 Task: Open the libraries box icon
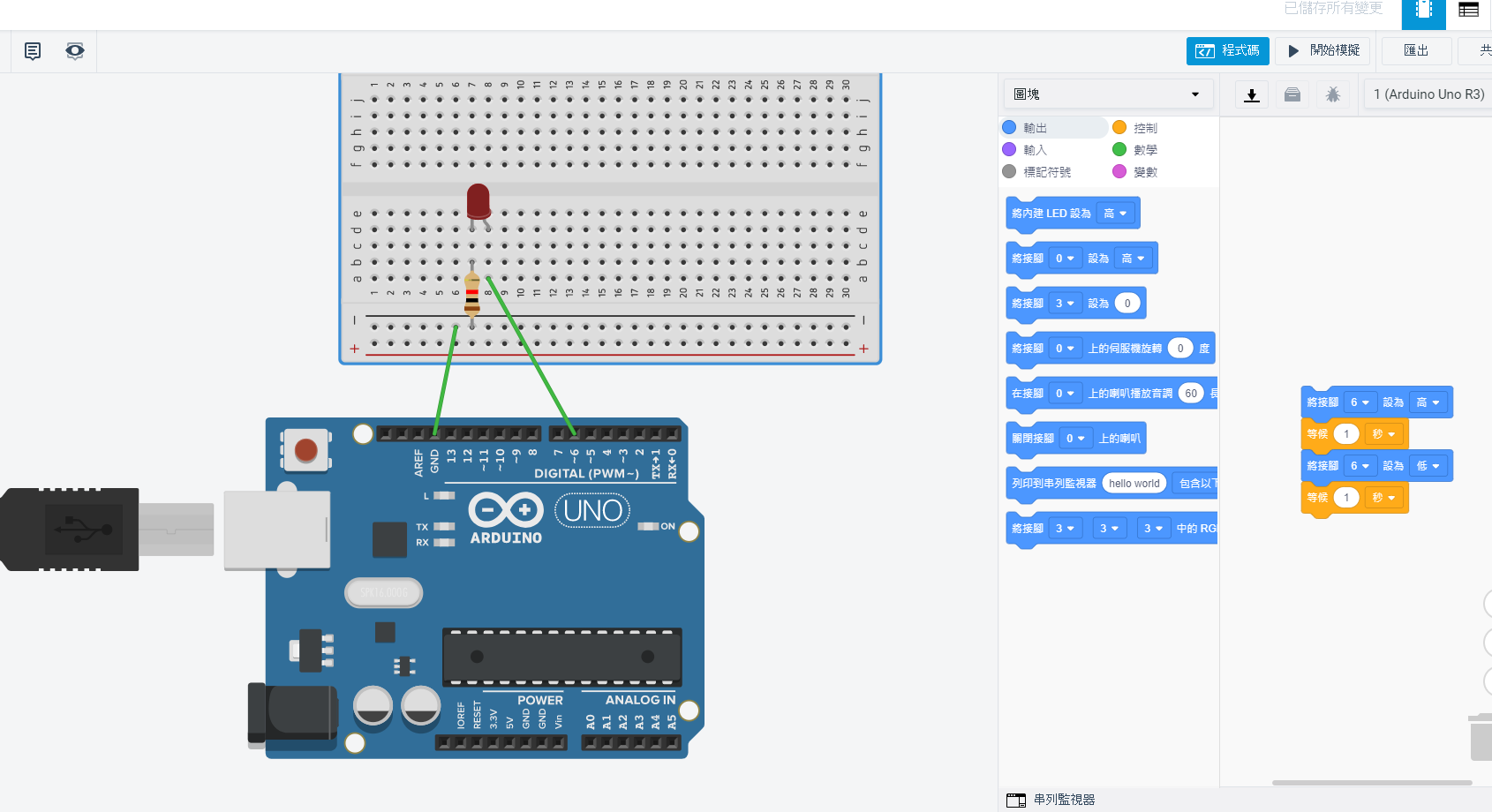click(1292, 94)
